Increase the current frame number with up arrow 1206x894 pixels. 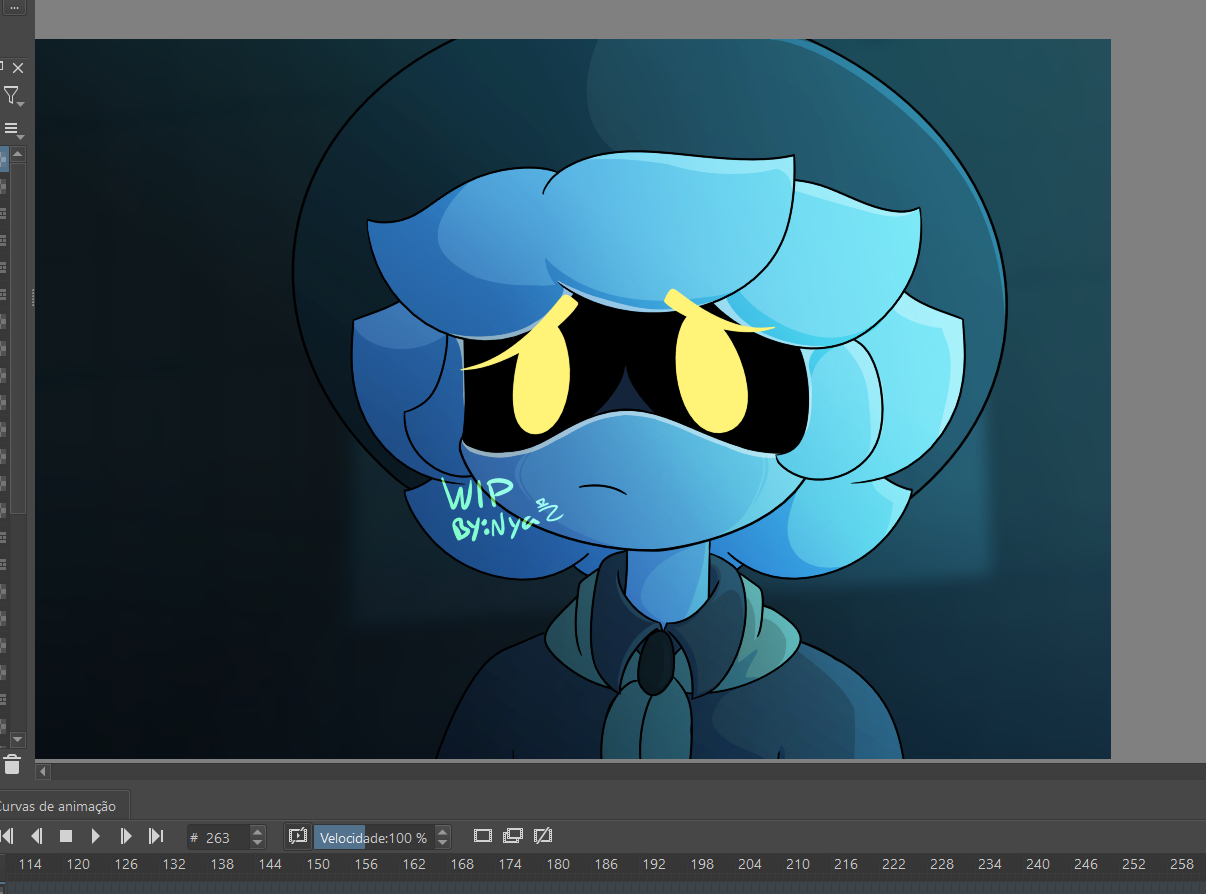258,831
